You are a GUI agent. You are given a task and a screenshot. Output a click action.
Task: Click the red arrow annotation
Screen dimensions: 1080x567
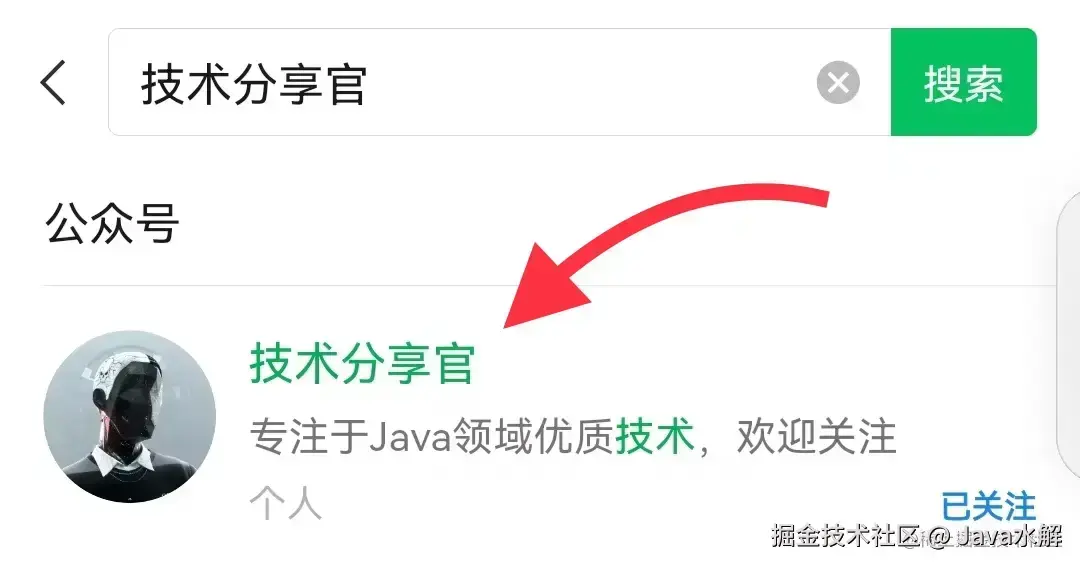coord(665,254)
